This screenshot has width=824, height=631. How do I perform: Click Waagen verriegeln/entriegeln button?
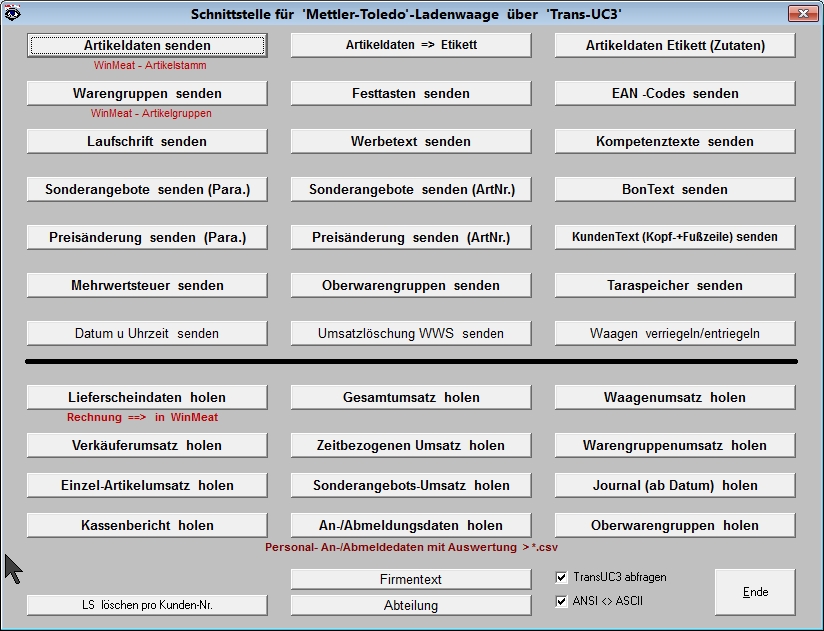tap(675, 333)
